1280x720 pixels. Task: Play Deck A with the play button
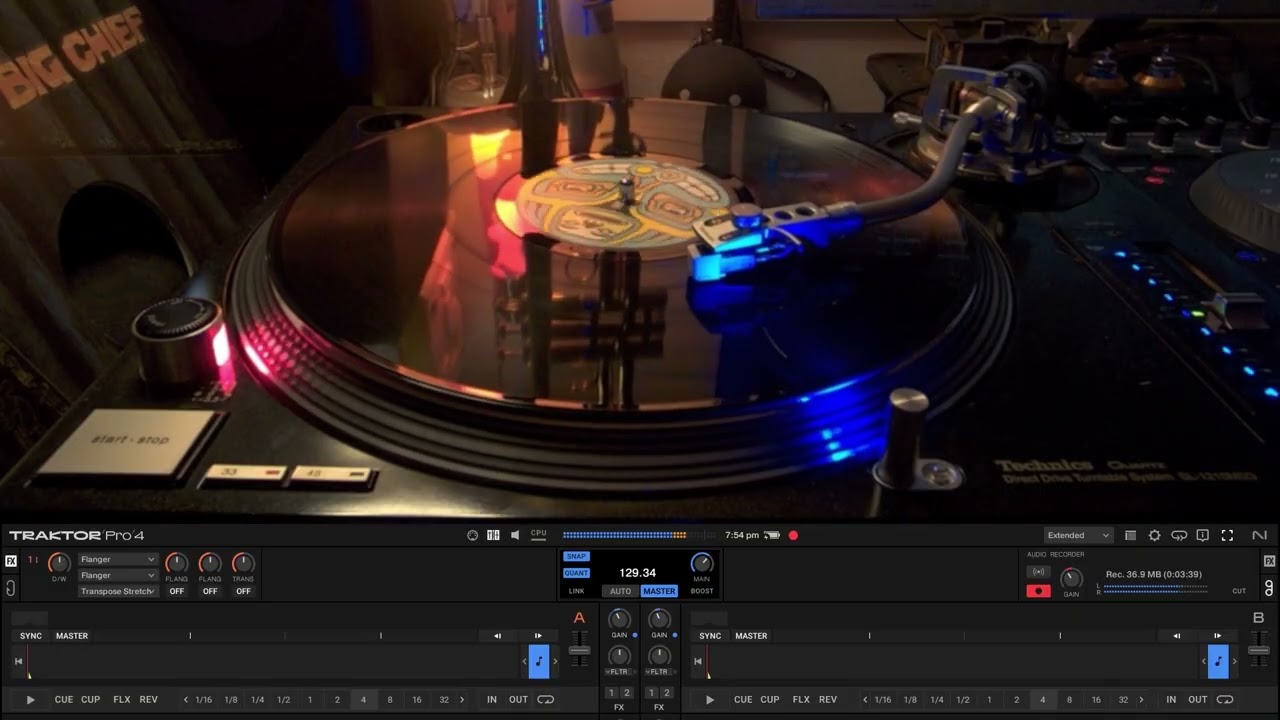click(30, 700)
